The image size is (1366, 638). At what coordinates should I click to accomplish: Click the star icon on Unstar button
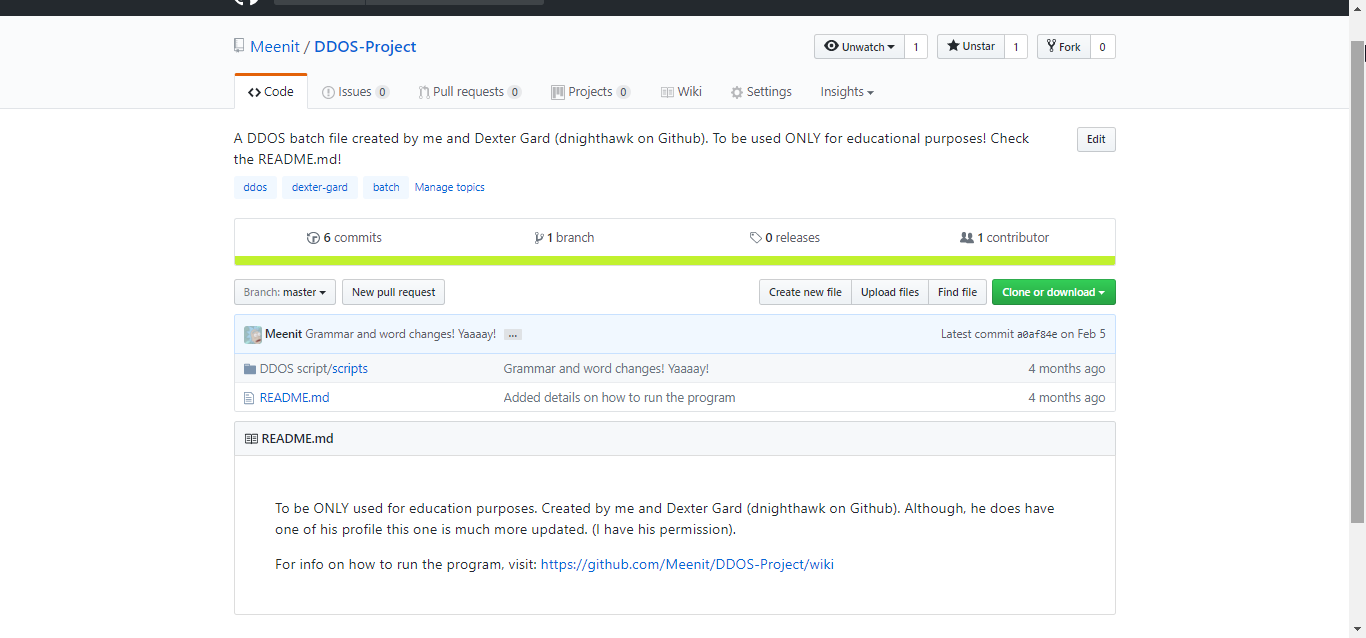coord(953,46)
